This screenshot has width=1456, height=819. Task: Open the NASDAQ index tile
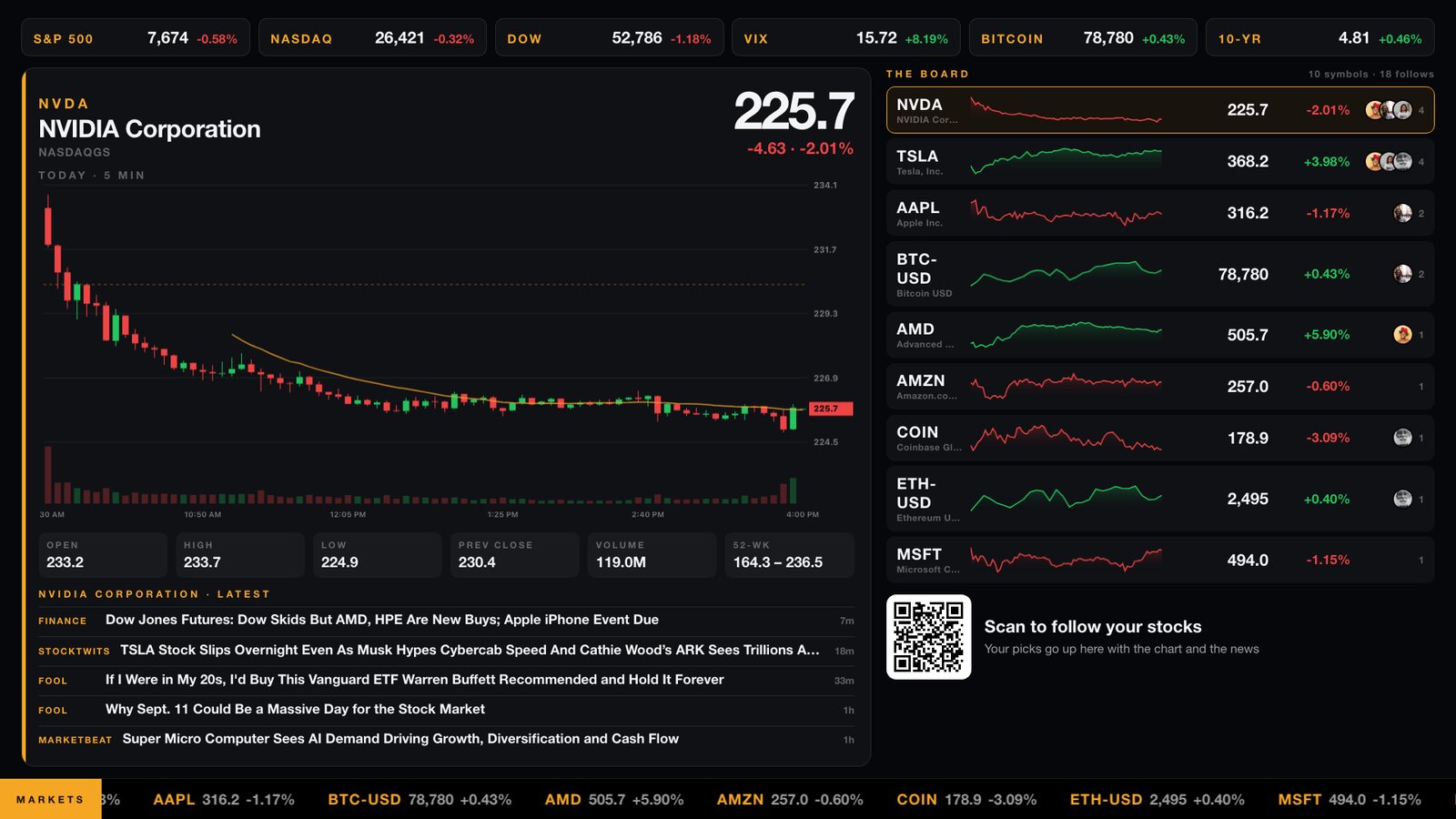coord(372,38)
